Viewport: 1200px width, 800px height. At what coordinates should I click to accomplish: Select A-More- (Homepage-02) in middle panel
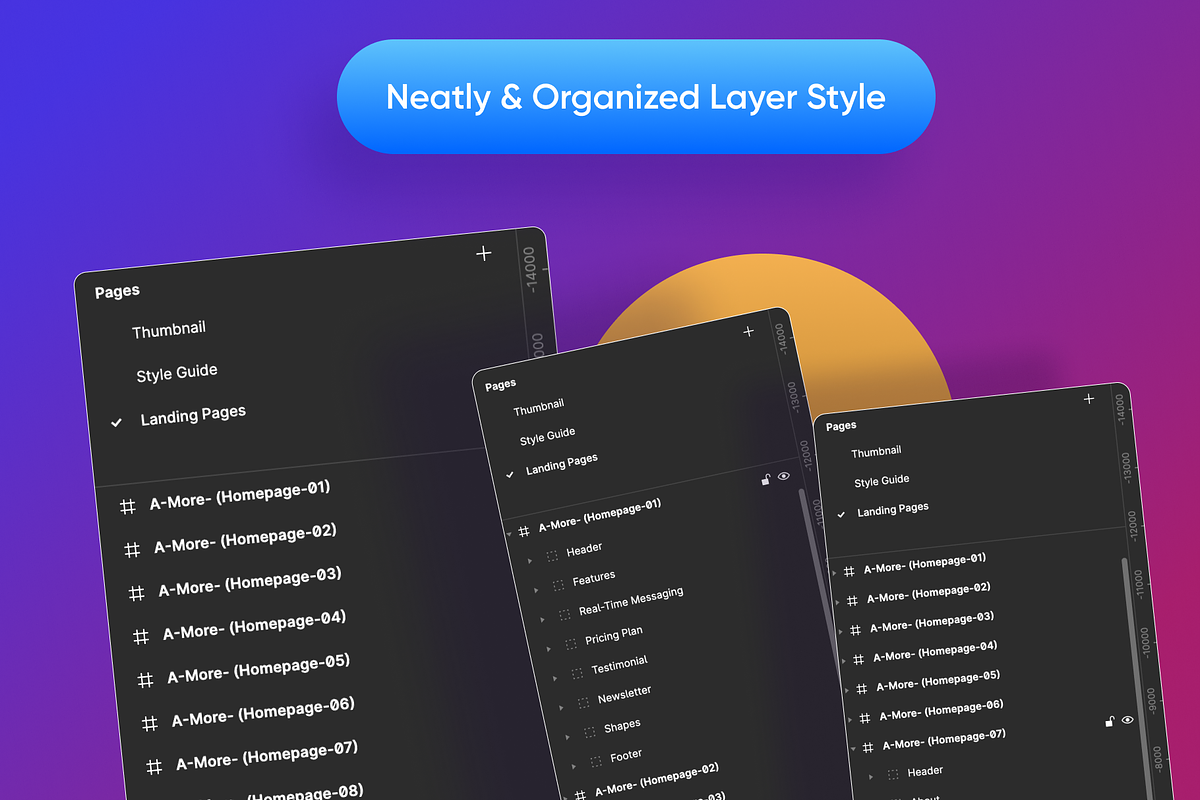656,779
